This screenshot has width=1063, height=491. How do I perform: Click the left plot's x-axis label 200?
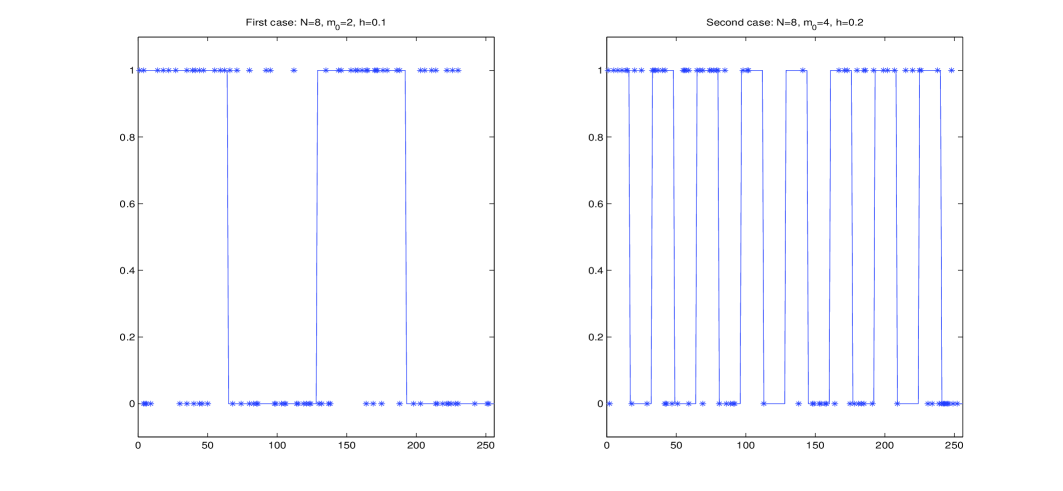pos(416,448)
